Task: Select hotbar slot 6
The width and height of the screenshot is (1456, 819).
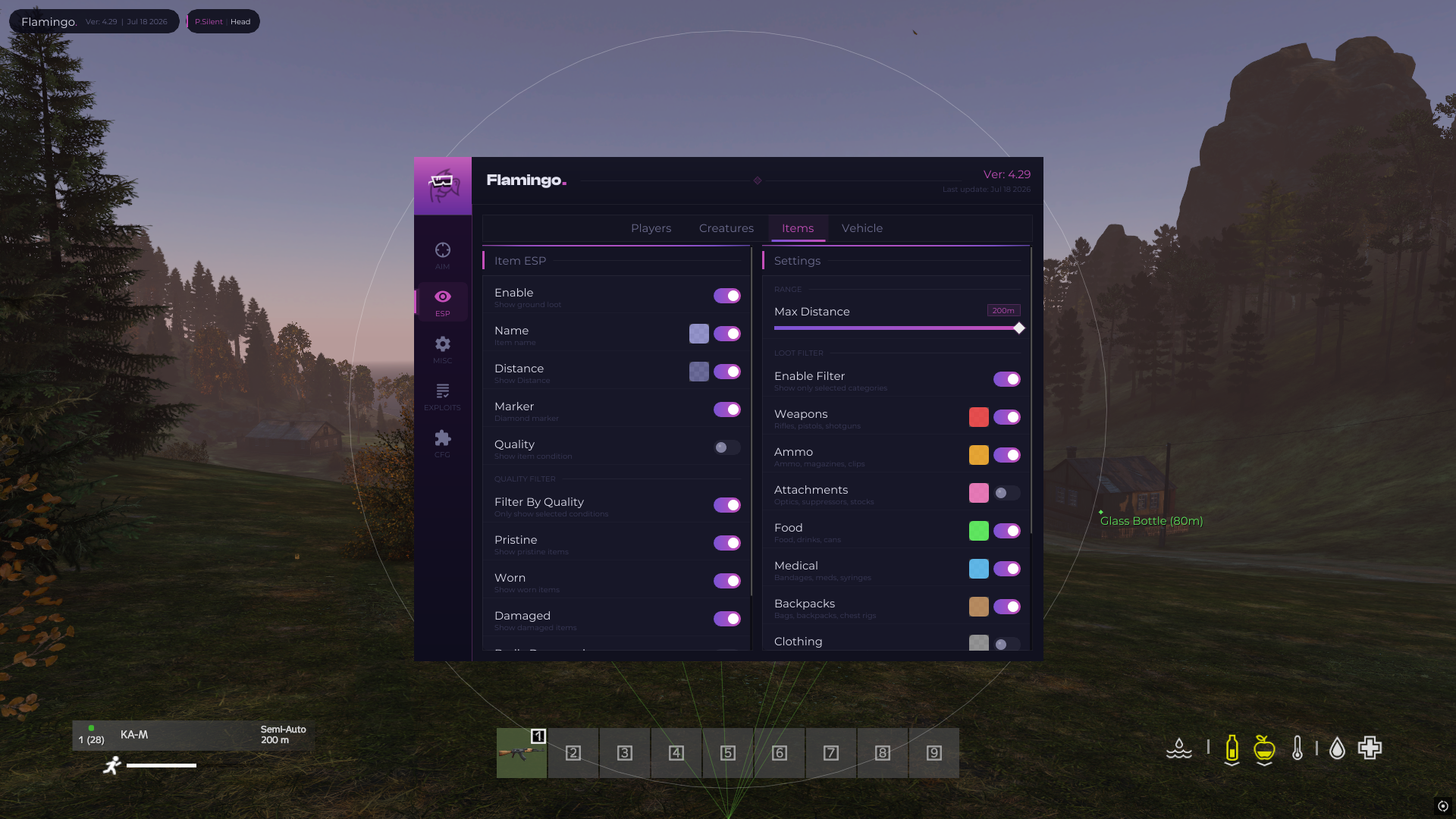Action: click(780, 753)
